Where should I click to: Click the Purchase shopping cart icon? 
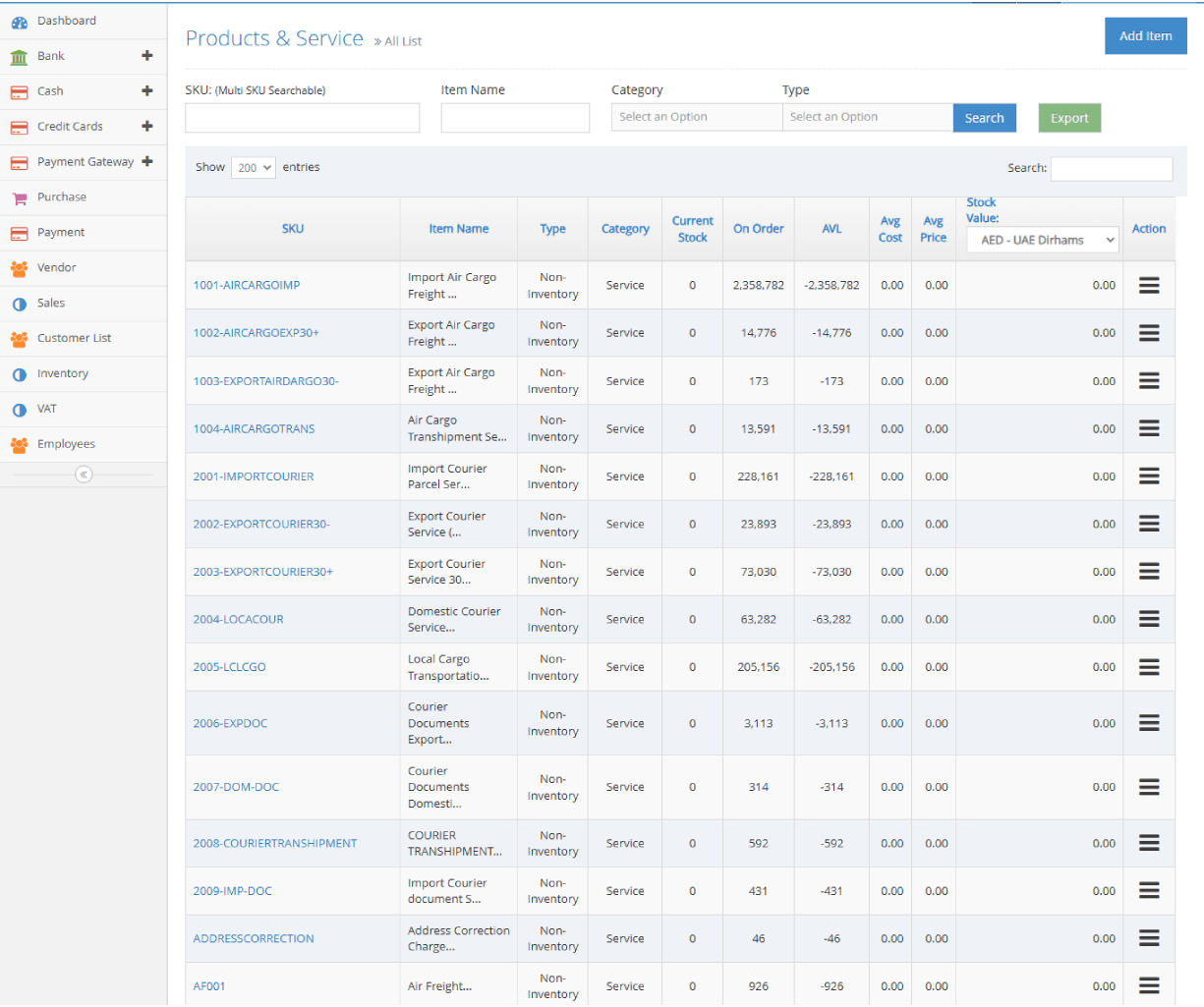(19, 197)
